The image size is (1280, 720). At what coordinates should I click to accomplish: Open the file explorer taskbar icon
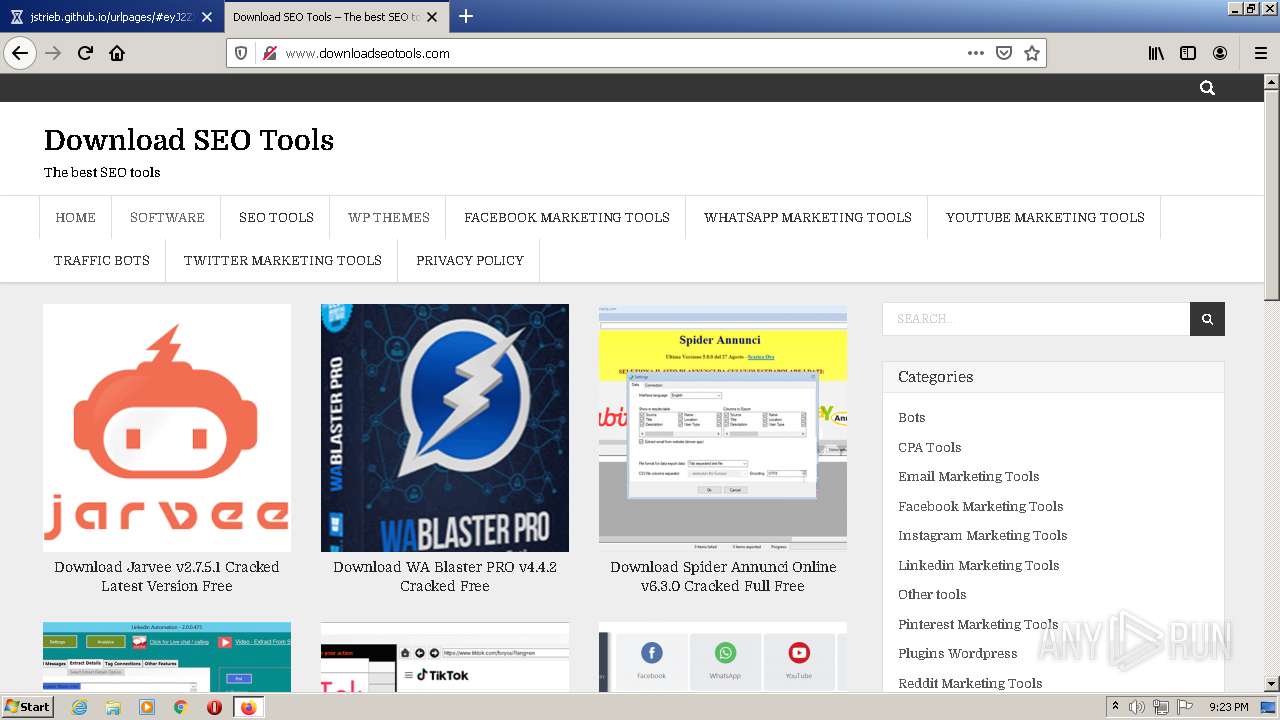(113, 707)
